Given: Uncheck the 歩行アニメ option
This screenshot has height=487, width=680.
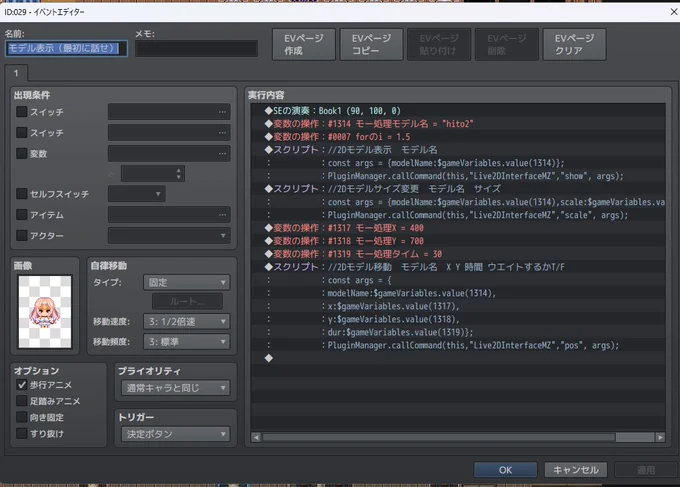Looking at the screenshot, I should (21, 385).
